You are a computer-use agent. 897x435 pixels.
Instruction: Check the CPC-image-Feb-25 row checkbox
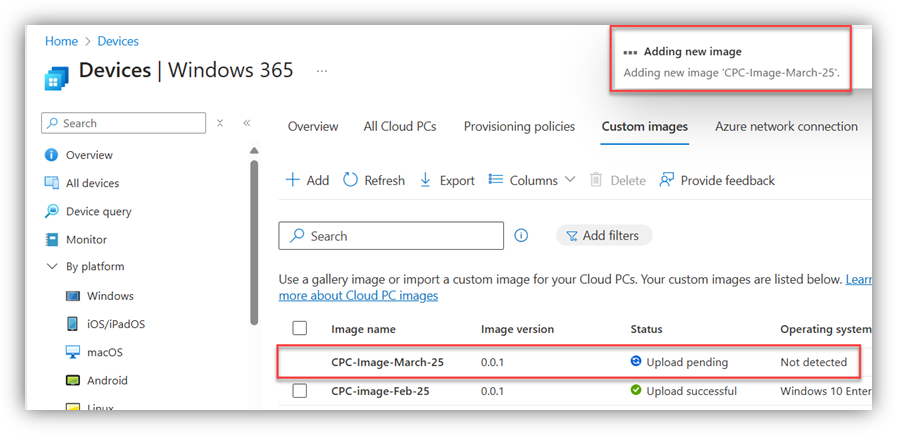pos(299,391)
